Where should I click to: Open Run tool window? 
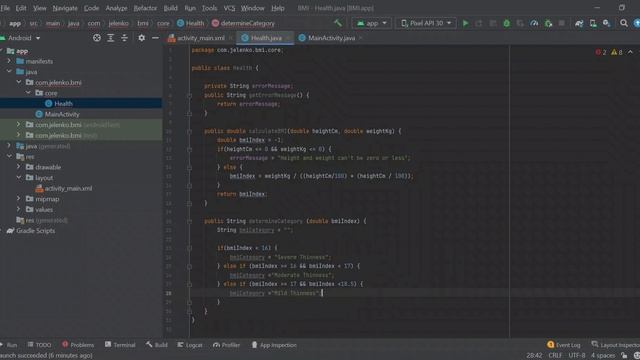[9, 345]
